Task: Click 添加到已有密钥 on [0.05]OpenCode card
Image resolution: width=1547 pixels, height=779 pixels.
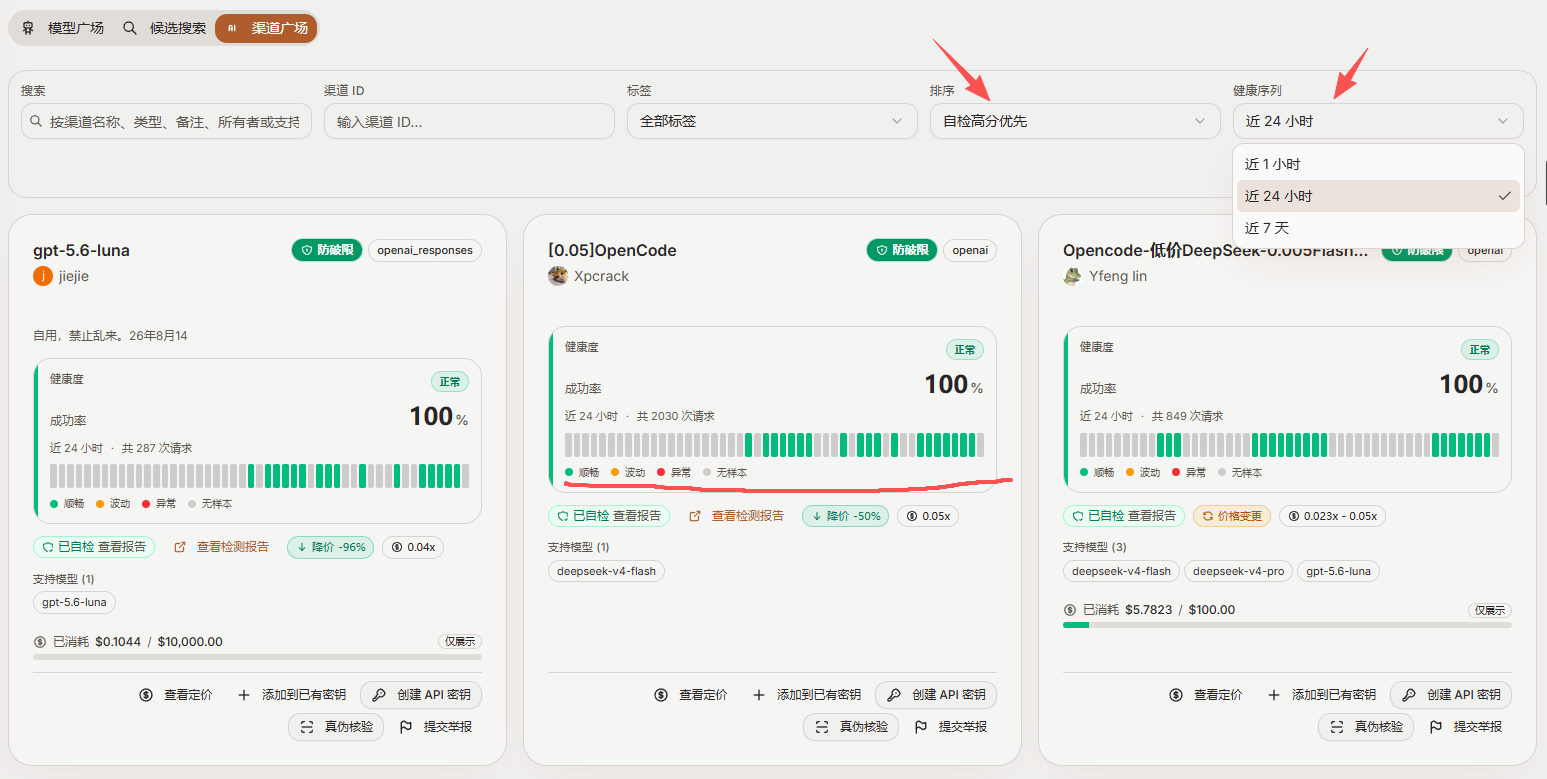Action: pos(807,695)
